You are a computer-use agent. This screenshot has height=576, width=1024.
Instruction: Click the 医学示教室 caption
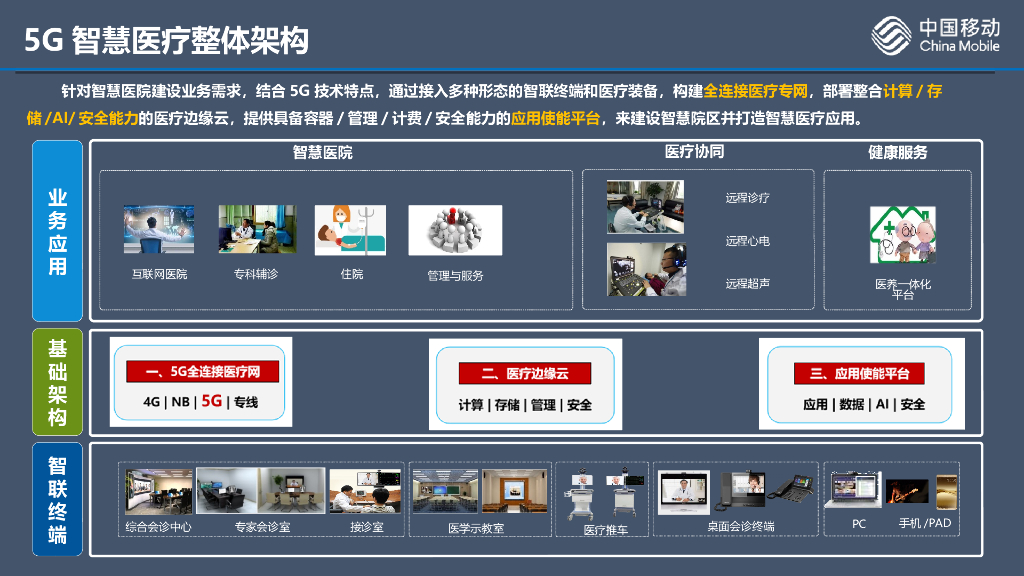point(476,528)
